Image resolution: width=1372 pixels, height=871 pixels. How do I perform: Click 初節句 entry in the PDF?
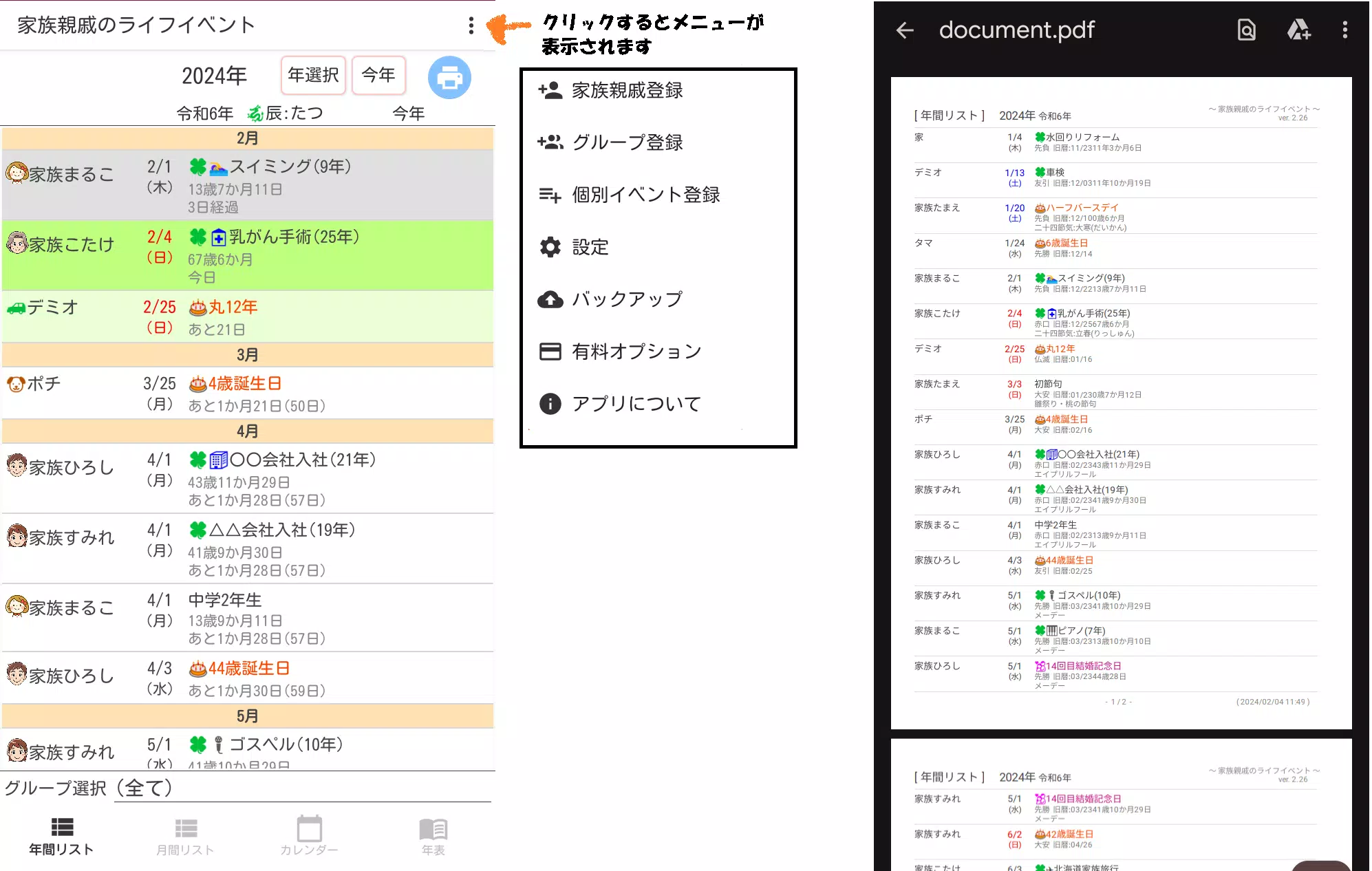tap(1048, 384)
